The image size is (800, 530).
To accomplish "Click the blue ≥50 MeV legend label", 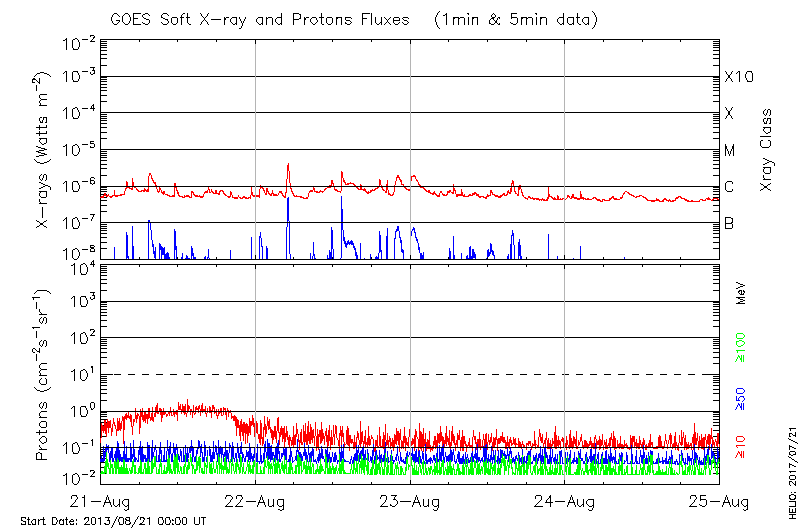I will pos(742,400).
